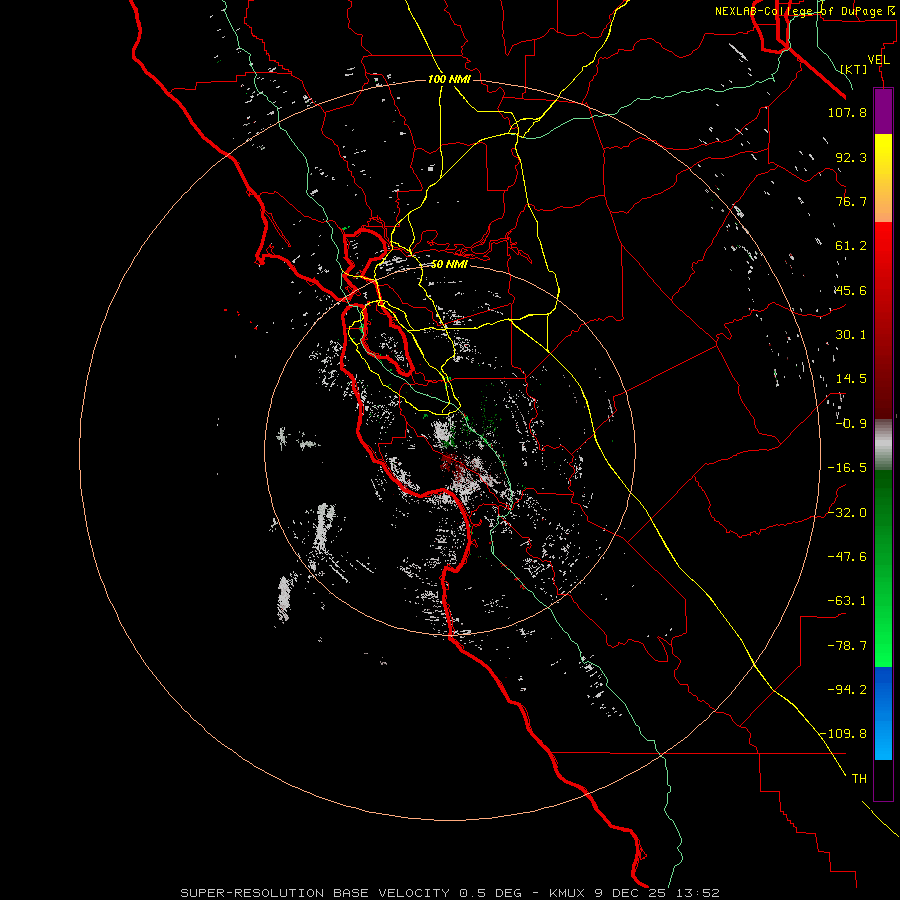The height and width of the screenshot is (900, 900).
Task: Click the -32.0 velocity scale value
Action: coord(847,513)
